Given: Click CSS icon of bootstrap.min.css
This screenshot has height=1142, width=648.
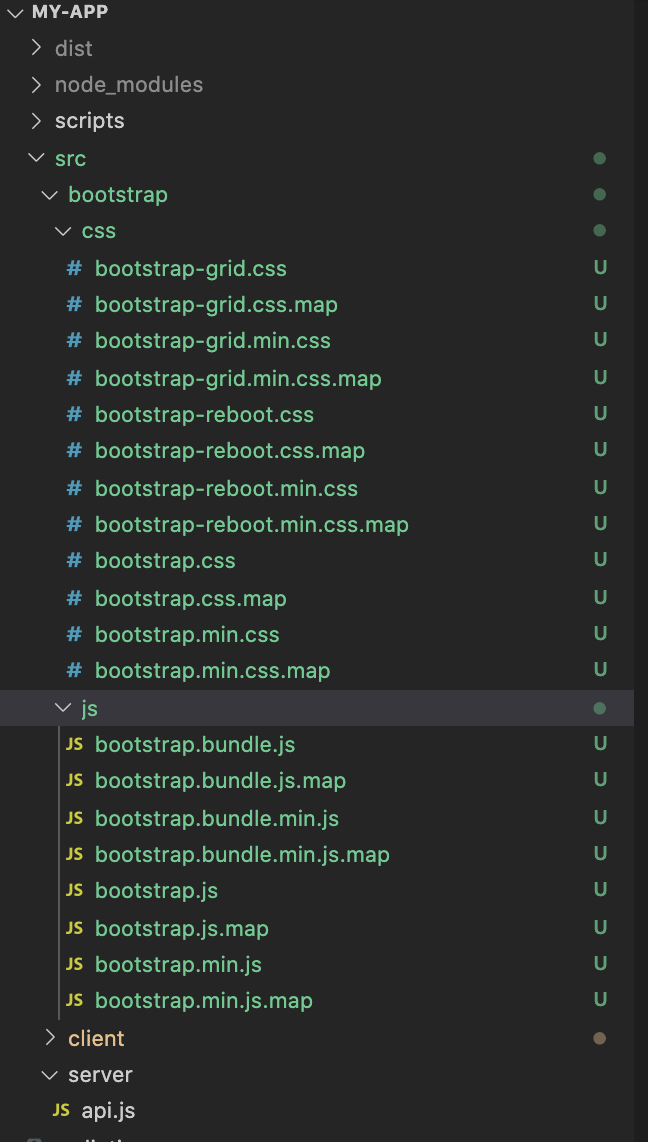Looking at the screenshot, I should coord(74,634).
